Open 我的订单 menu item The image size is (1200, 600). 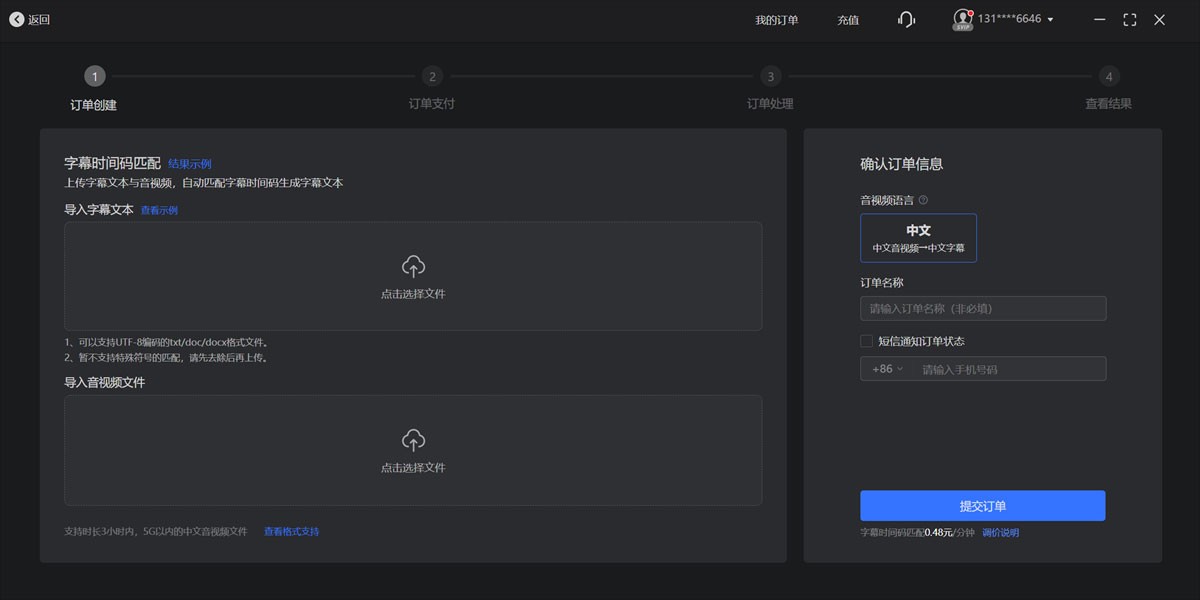click(776, 20)
